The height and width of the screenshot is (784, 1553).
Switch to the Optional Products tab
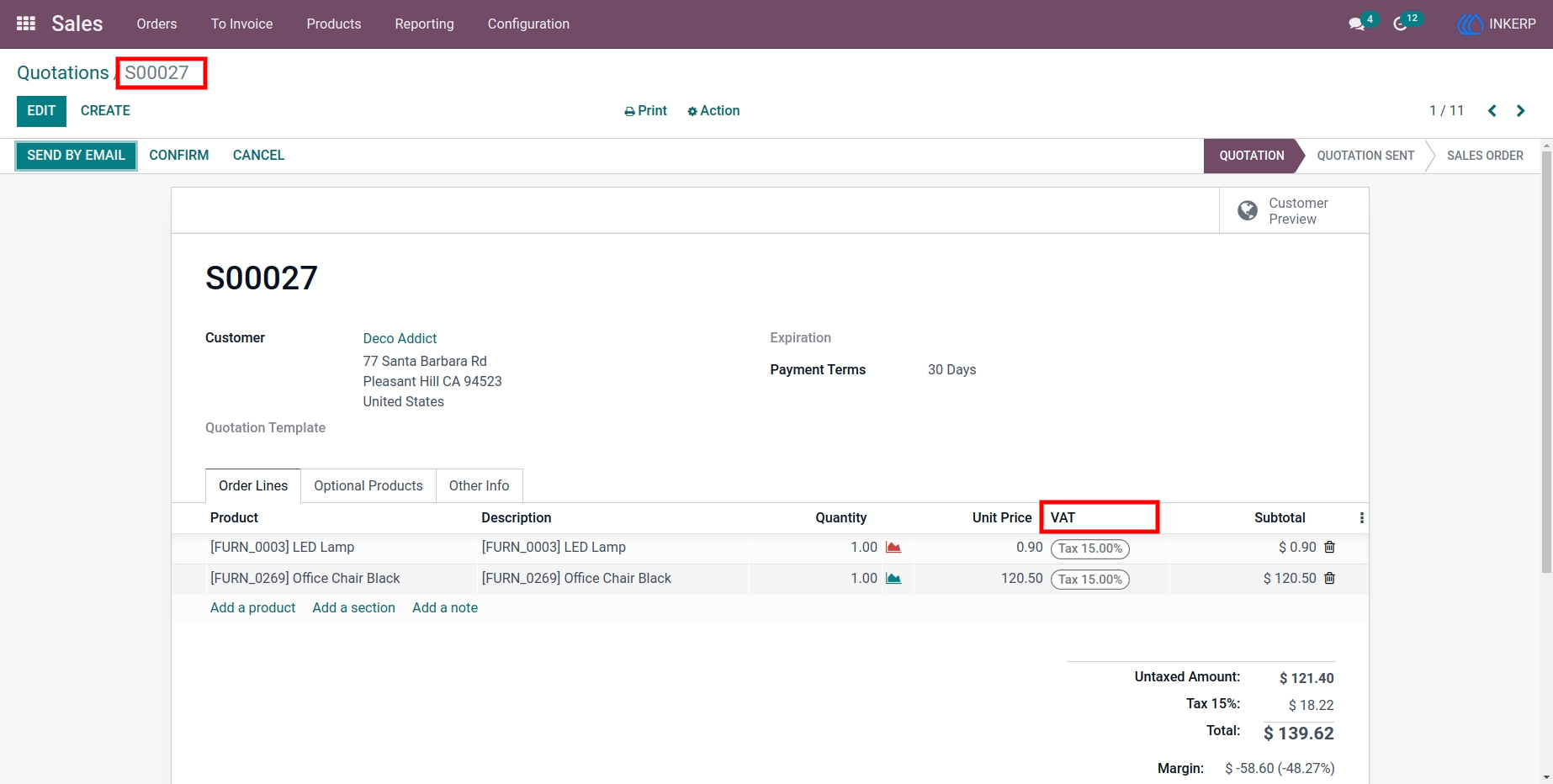click(368, 485)
